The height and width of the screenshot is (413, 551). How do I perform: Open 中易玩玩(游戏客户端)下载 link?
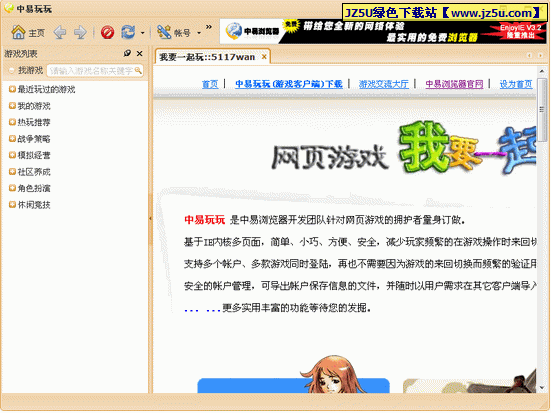[x=289, y=84]
